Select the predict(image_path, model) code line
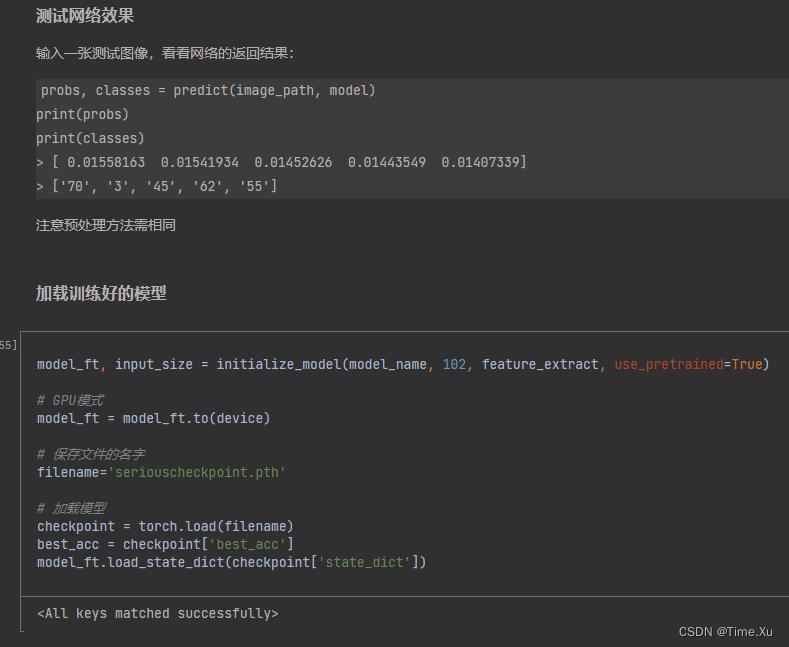The image size is (789, 647). tap(207, 91)
